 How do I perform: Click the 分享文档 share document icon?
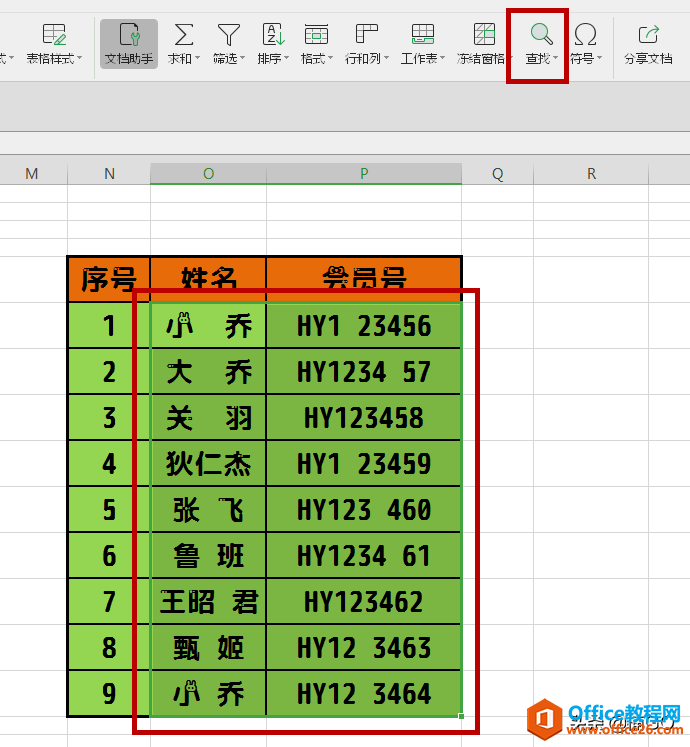tap(648, 34)
